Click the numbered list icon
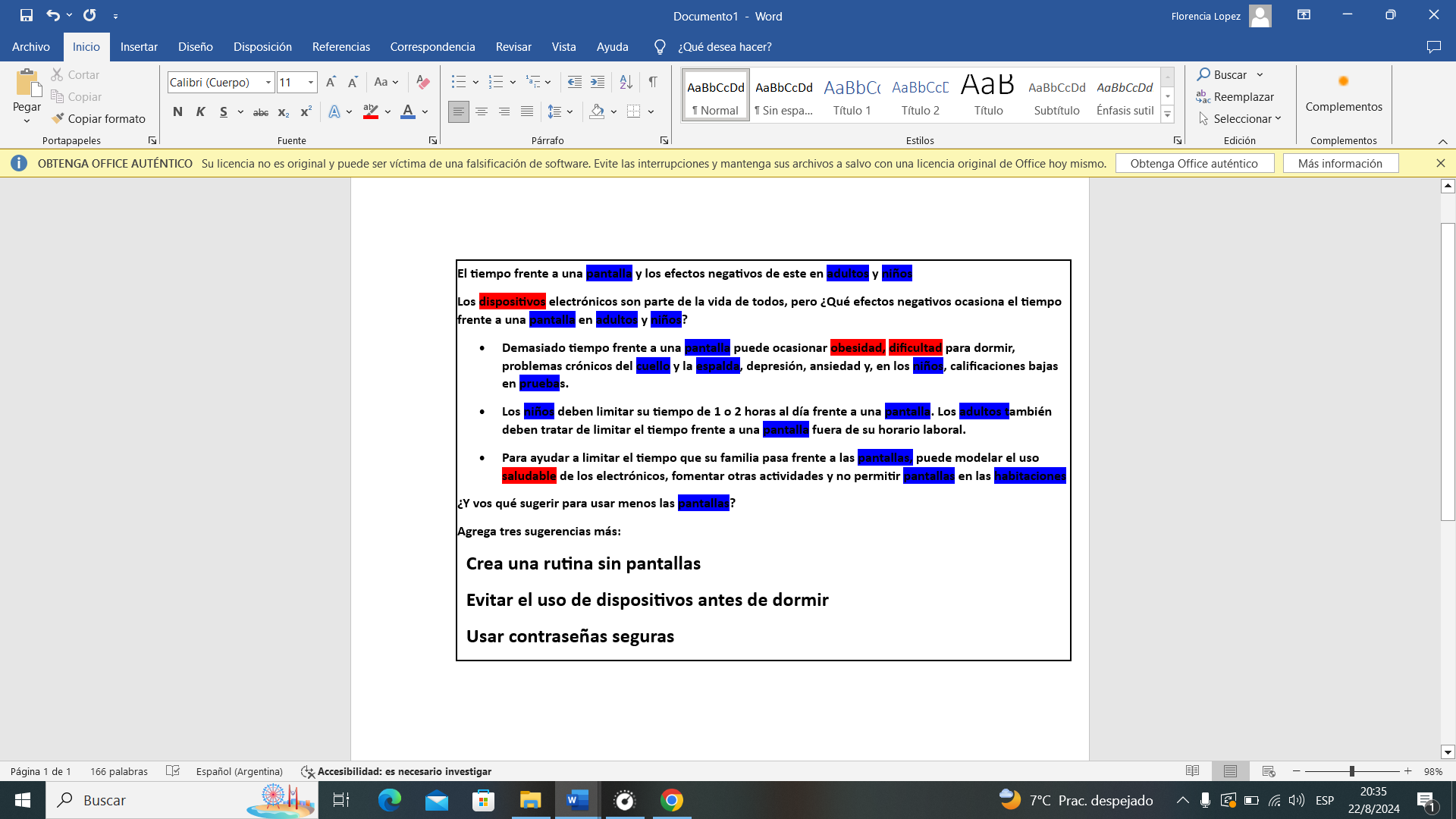This screenshot has height=819, width=1456. click(x=495, y=82)
